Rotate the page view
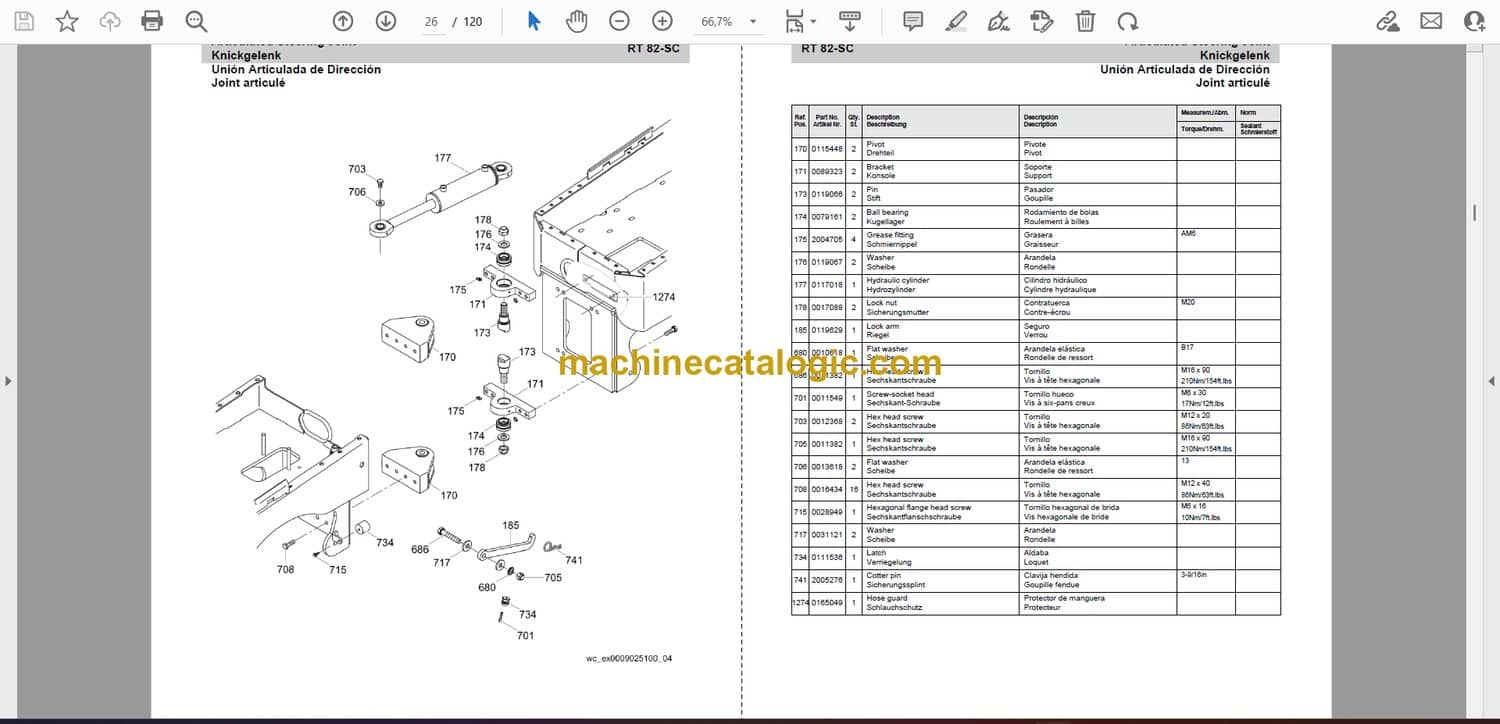 coord(1128,21)
